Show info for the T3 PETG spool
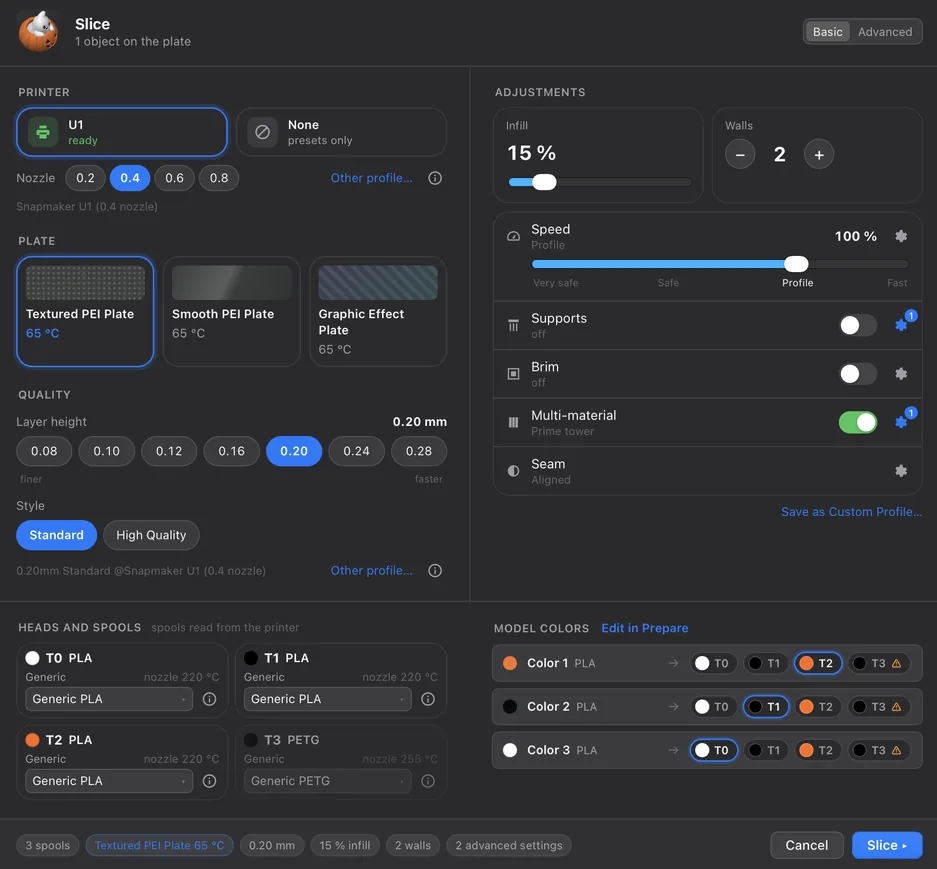 pos(428,781)
